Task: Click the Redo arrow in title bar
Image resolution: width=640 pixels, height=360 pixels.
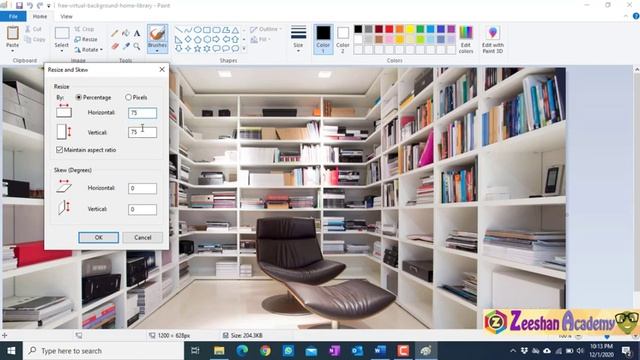Action: point(40,5)
